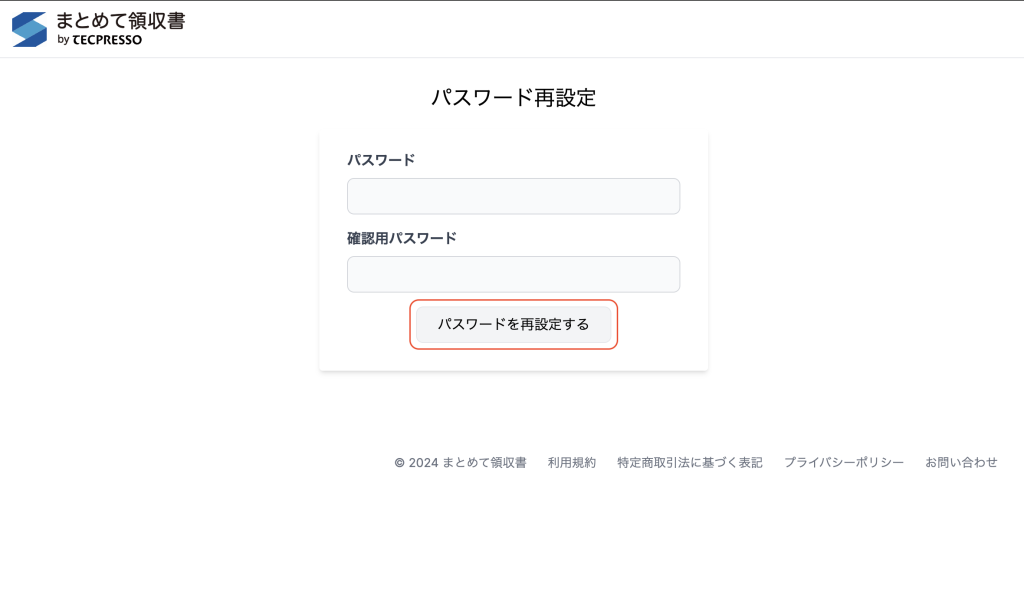Click the blue cube logo icon
The width and height of the screenshot is (1024, 606).
click(29, 29)
